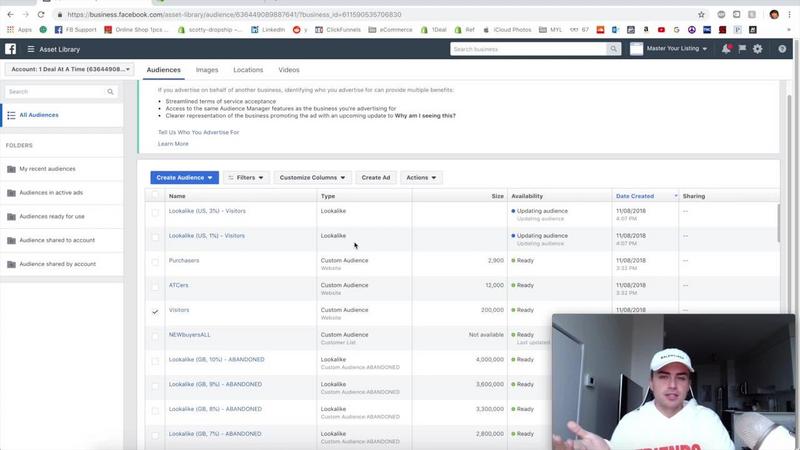Click the Create Ad button
This screenshot has height=450, width=800.
(376, 178)
